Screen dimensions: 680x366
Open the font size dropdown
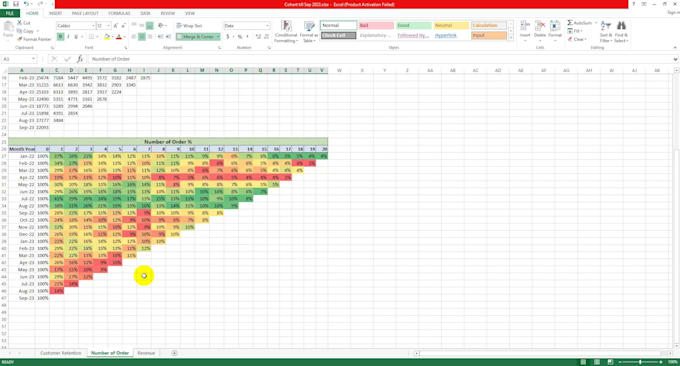[108, 26]
